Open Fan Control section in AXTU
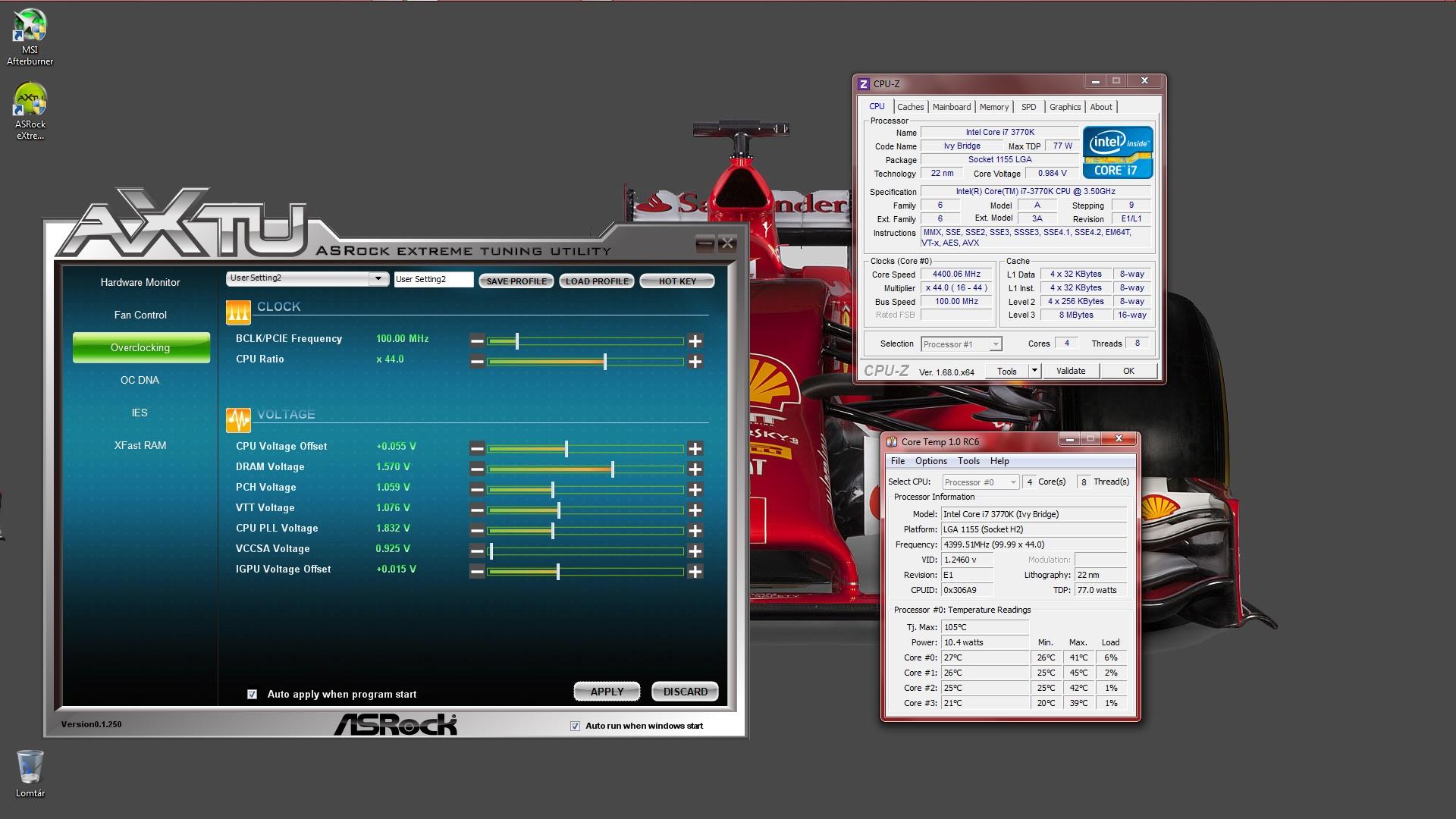Screen dimensions: 1456x819 pyautogui.click(x=140, y=315)
